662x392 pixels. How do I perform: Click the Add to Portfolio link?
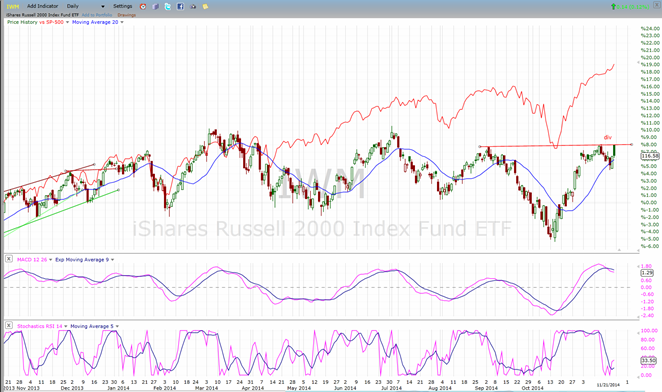(x=97, y=15)
